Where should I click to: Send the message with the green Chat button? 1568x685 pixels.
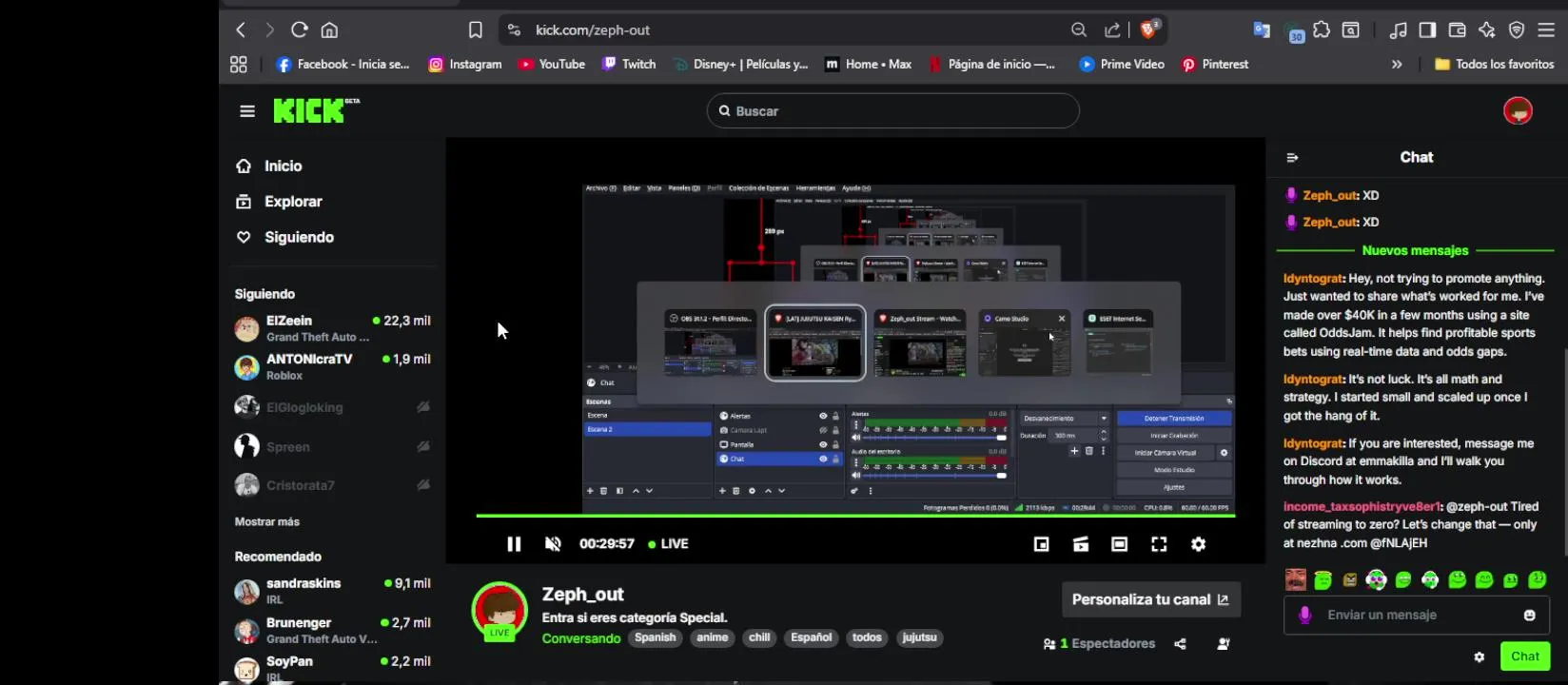(x=1525, y=656)
